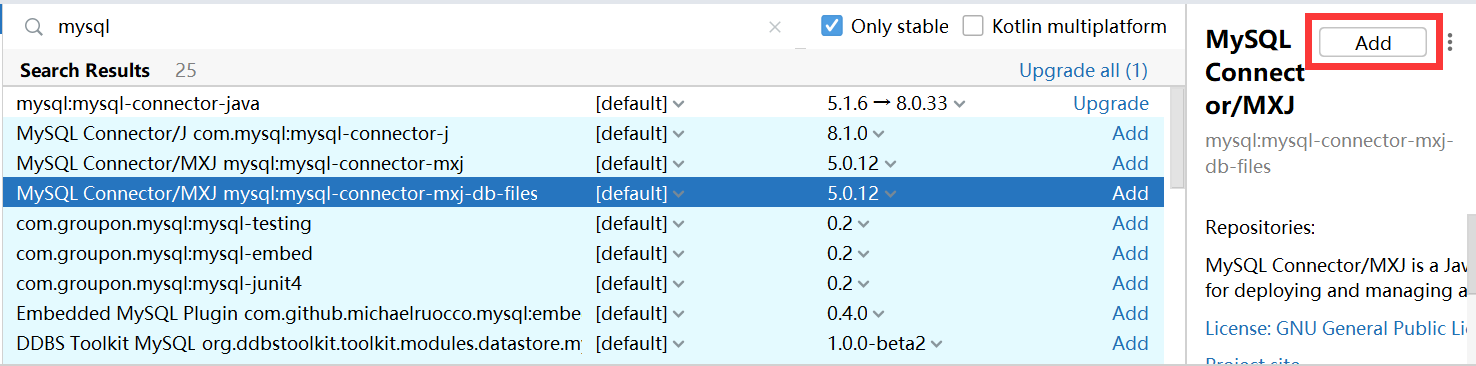This screenshot has height=366, width=1476.
Task: Click the details panel scrollbar
Action: [1471, 255]
